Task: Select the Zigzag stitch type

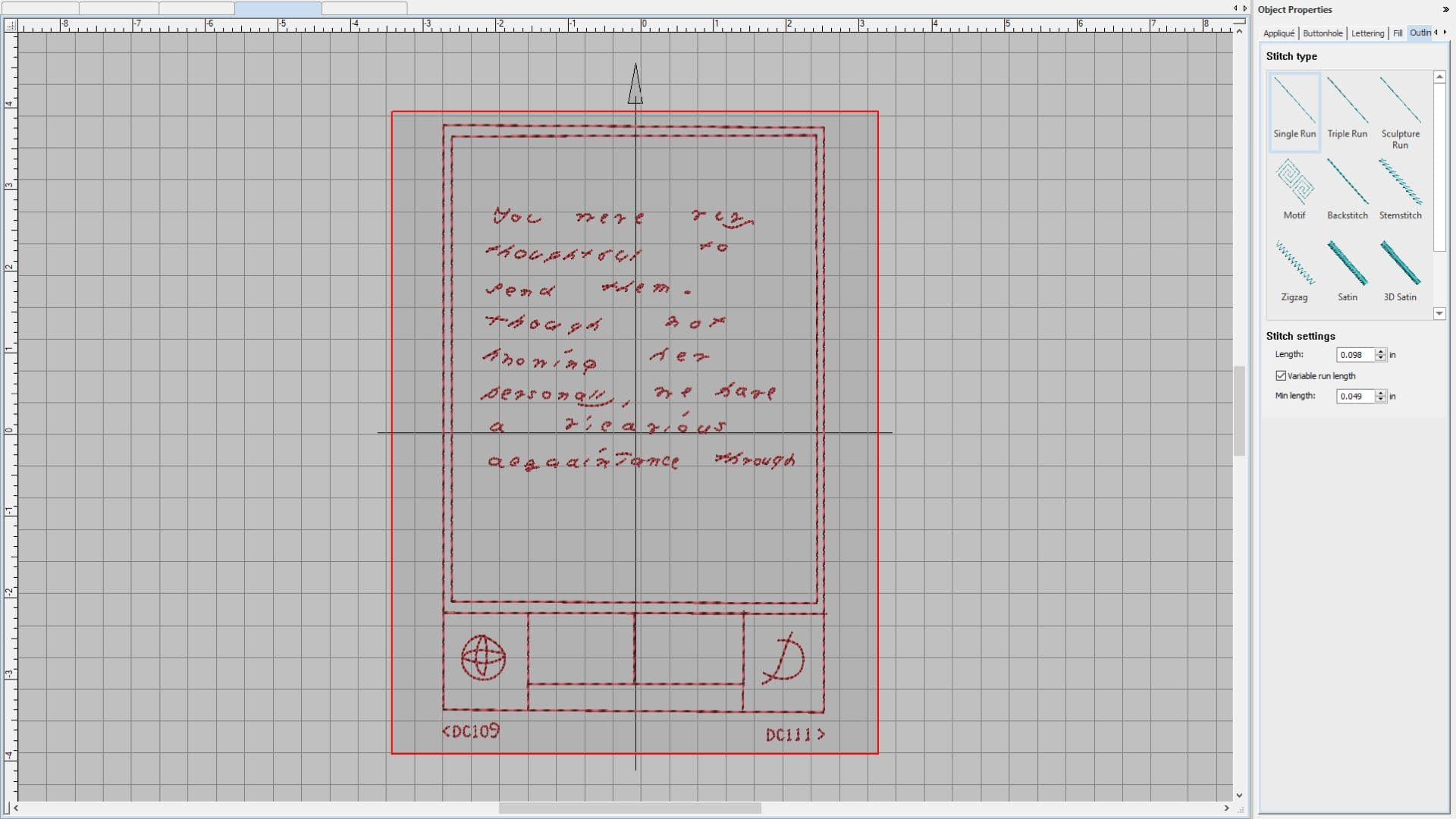Action: [1294, 271]
